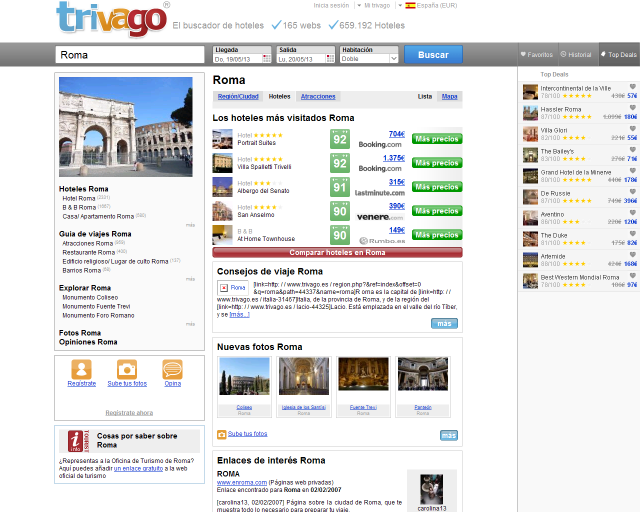Click the trivago logo
This screenshot has height=512, width=640.
click(111, 18)
